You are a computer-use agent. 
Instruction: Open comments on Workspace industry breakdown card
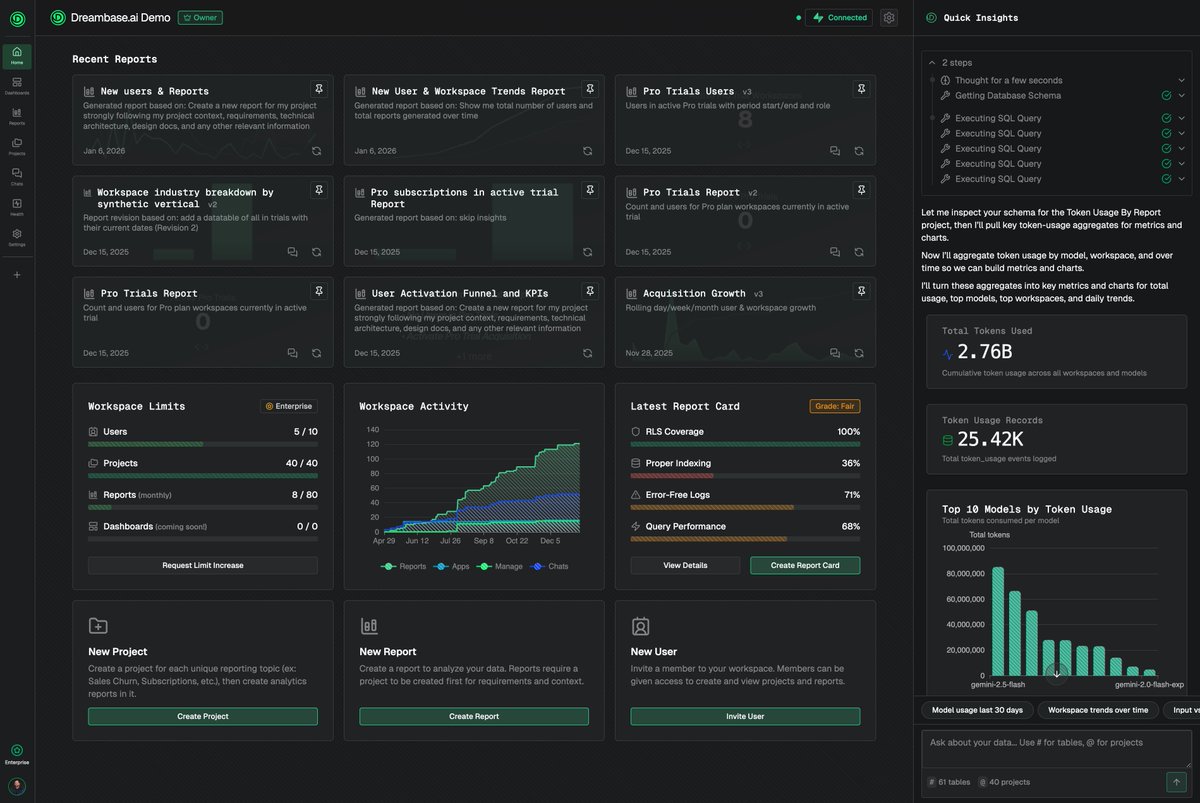coord(292,252)
